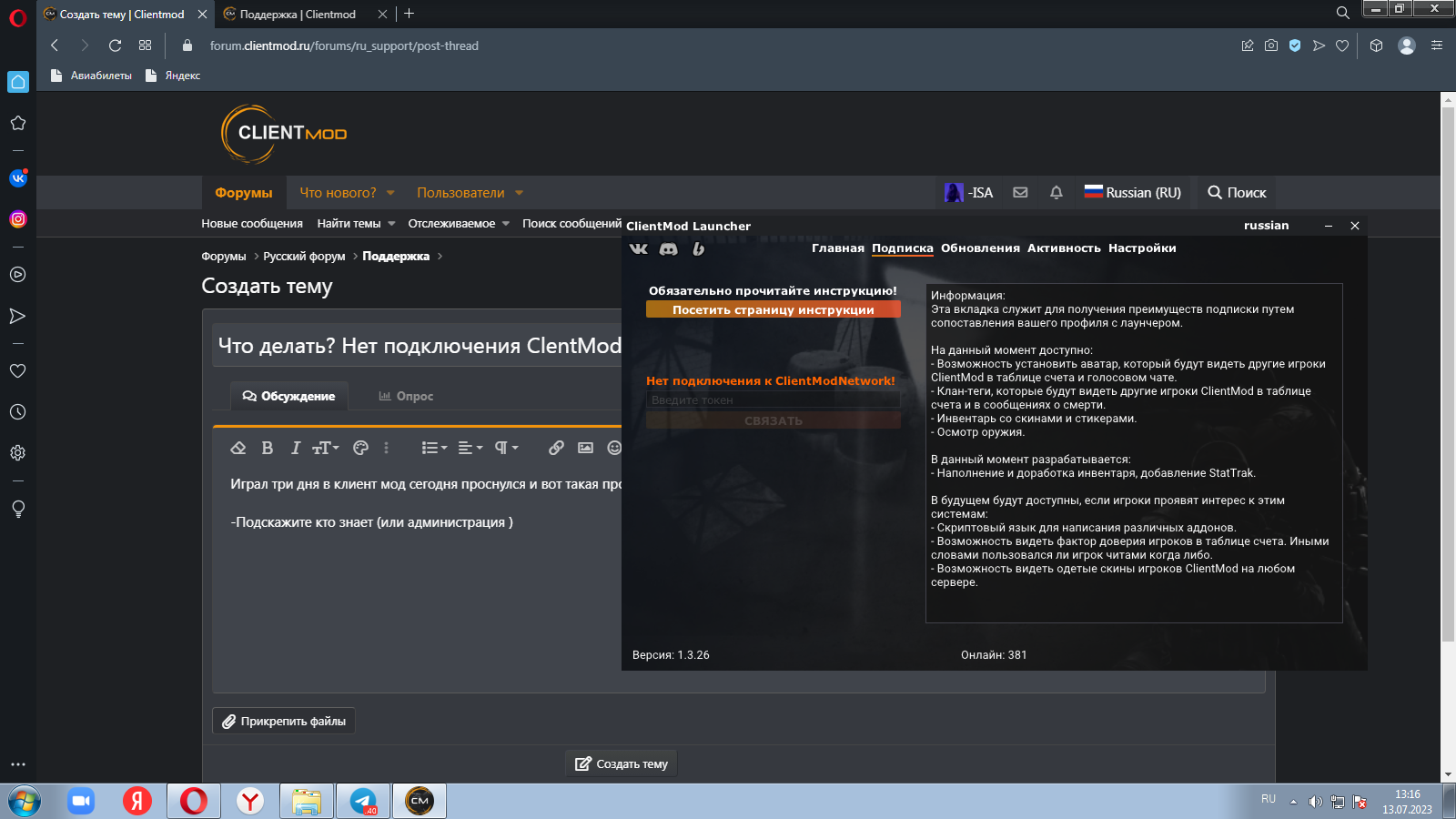Expand the font size dropdown
Screen dimensions: 1456x819
[x=326, y=448]
